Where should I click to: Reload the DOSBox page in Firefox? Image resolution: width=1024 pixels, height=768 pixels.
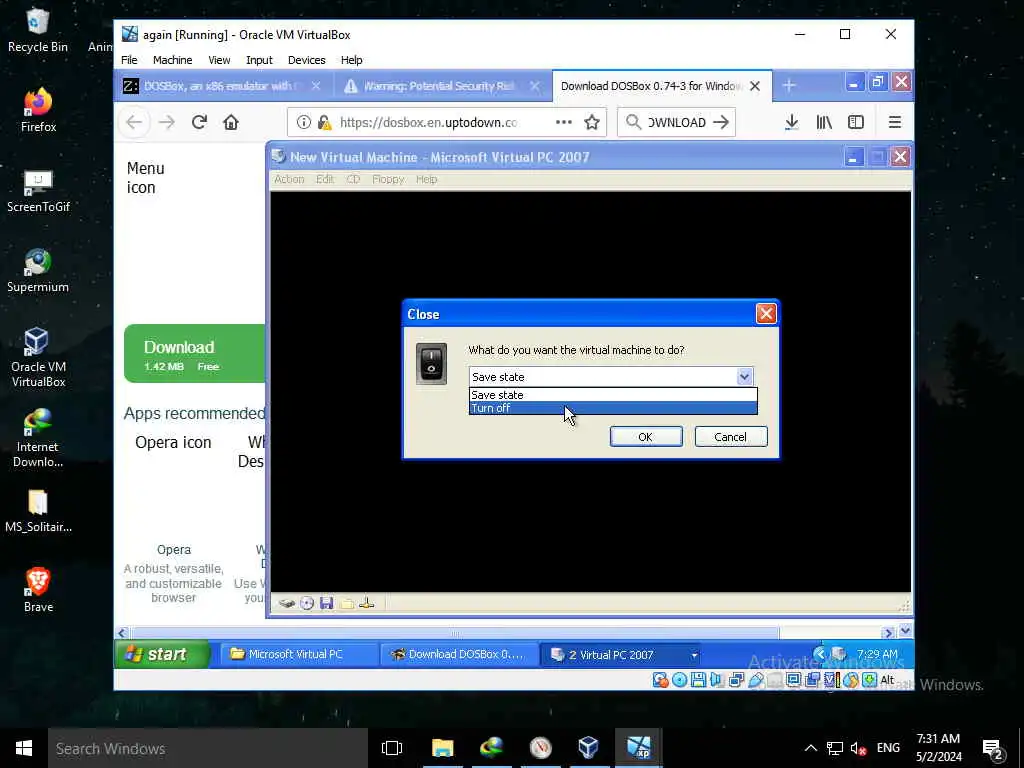[x=199, y=122]
